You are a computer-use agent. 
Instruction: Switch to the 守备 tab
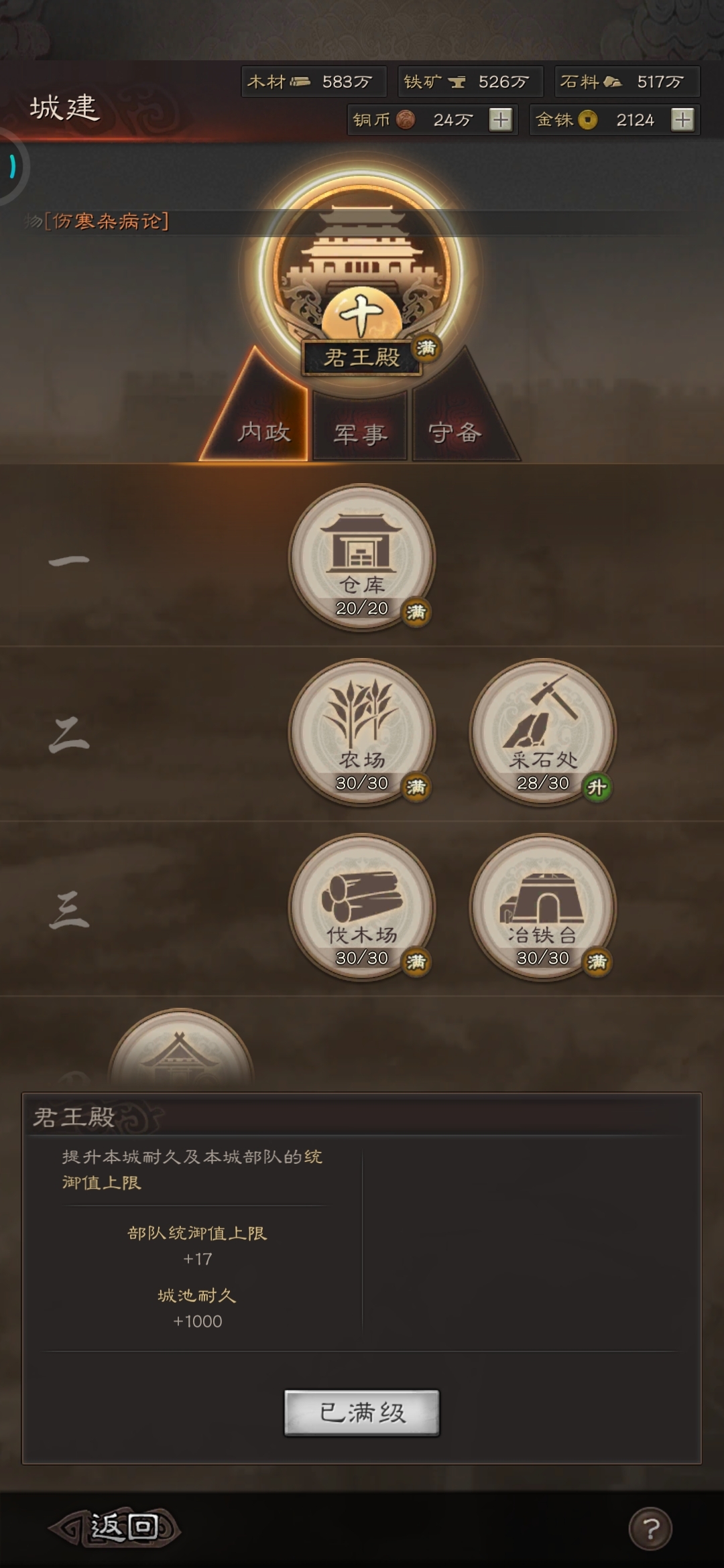pyautogui.click(x=456, y=432)
